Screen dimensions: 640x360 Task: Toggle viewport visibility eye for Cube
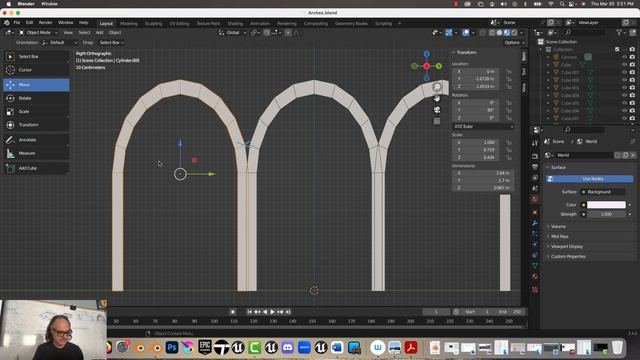(624, 65)
